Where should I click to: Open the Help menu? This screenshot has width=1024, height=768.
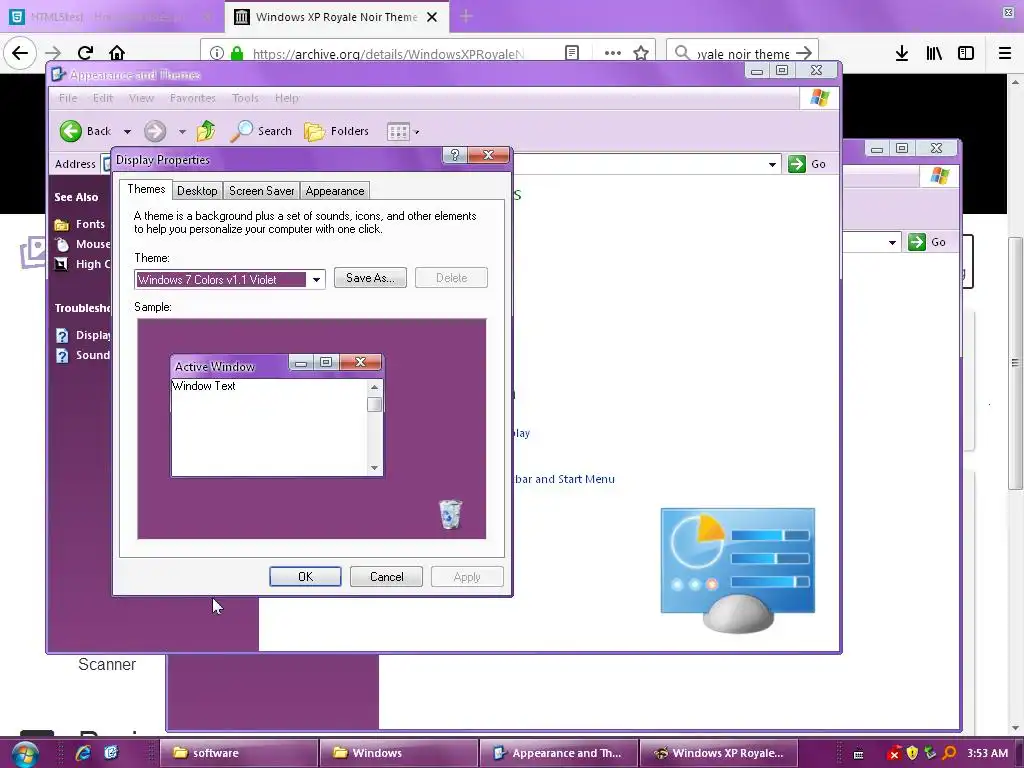tap(287, 98)
